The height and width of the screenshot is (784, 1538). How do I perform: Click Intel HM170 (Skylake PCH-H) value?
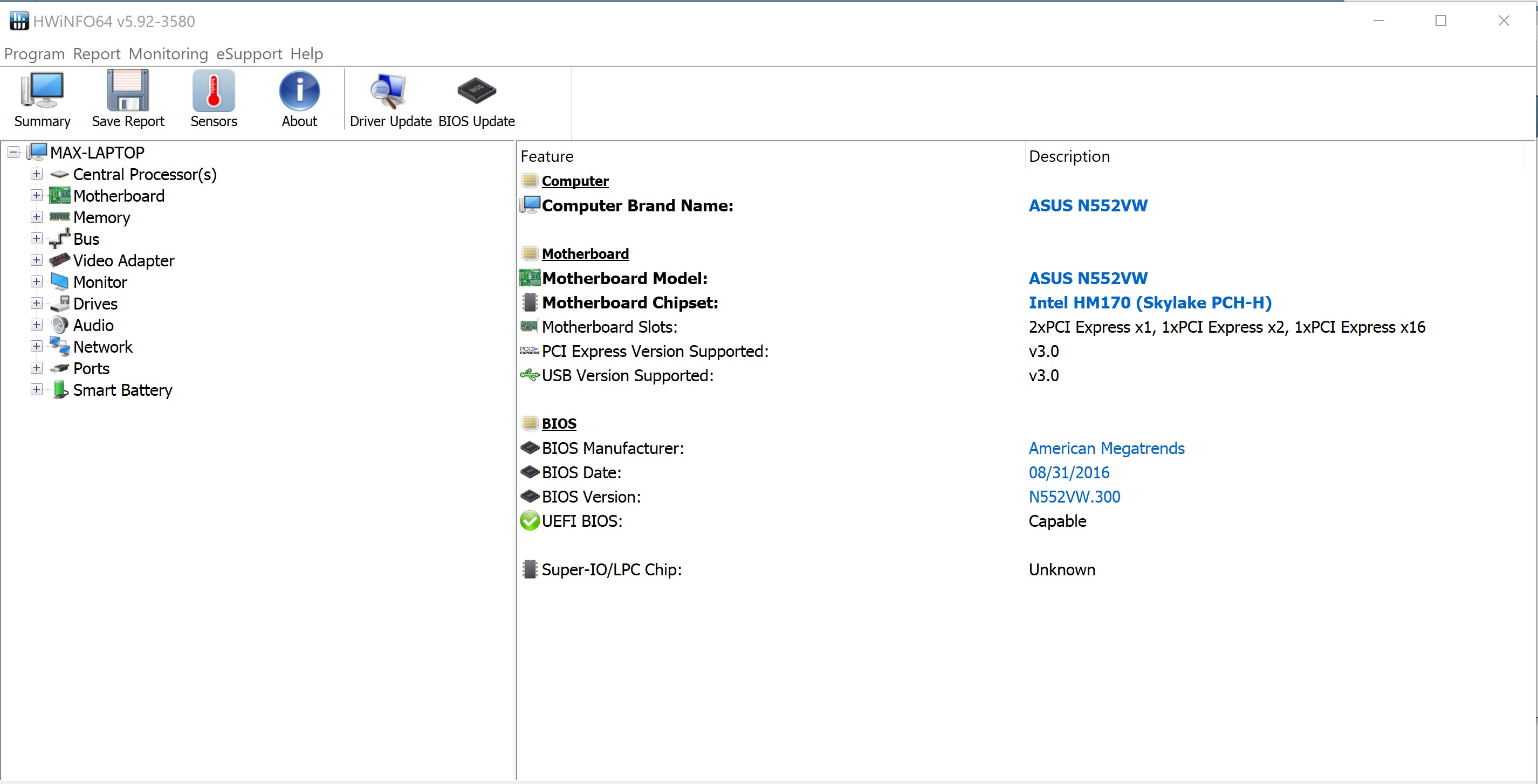point(1150,302)
